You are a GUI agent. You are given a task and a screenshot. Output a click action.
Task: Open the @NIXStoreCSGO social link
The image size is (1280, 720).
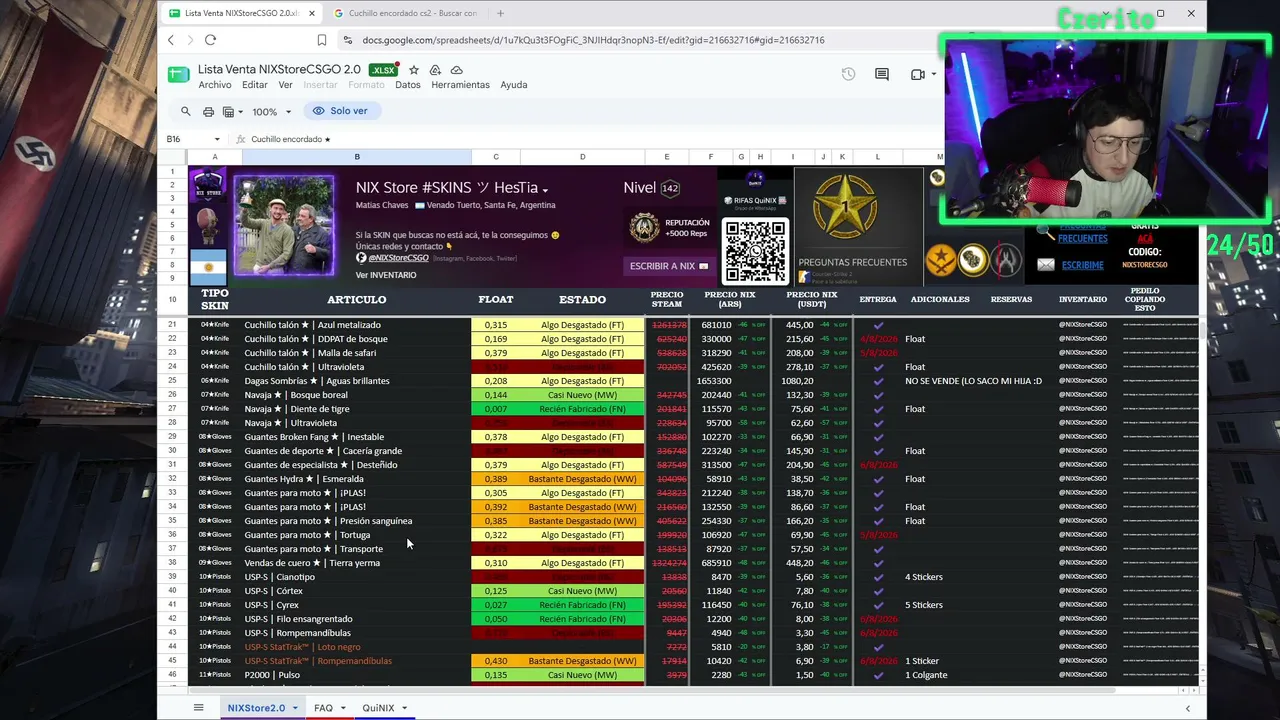(x=398, y=258)
